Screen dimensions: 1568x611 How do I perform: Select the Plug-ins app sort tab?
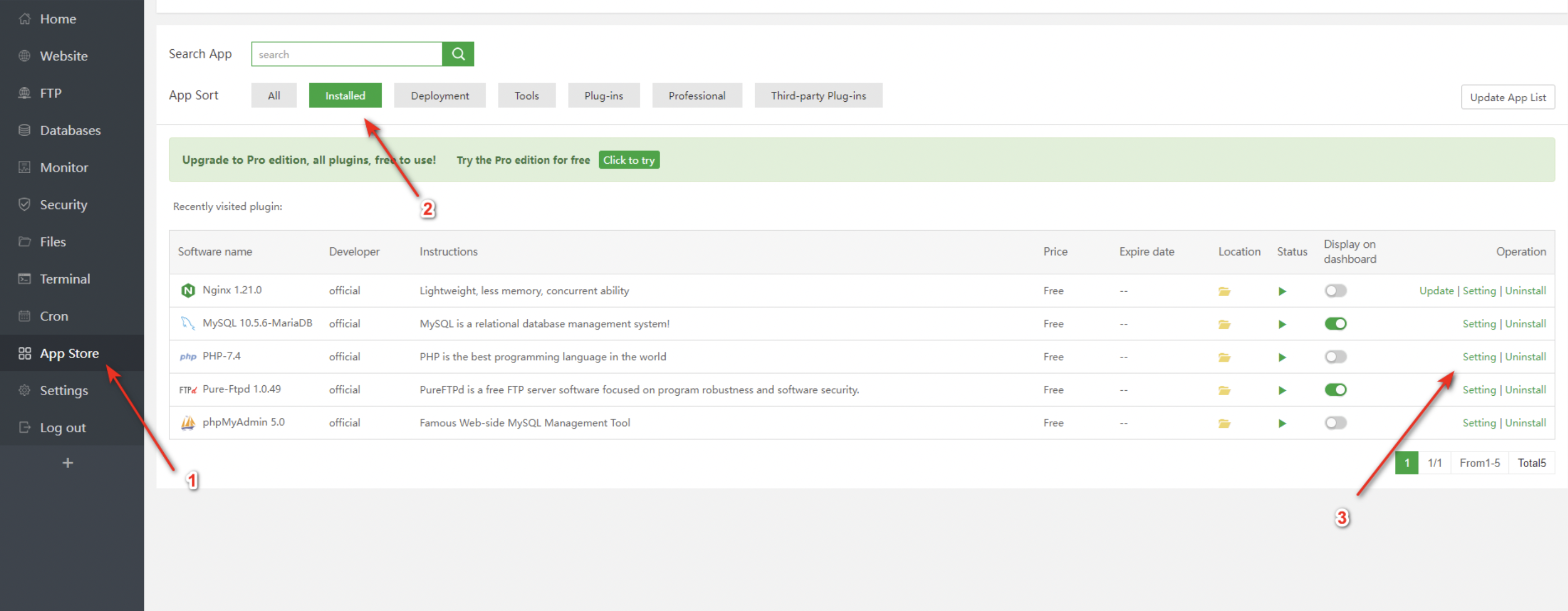coord(604,96)
